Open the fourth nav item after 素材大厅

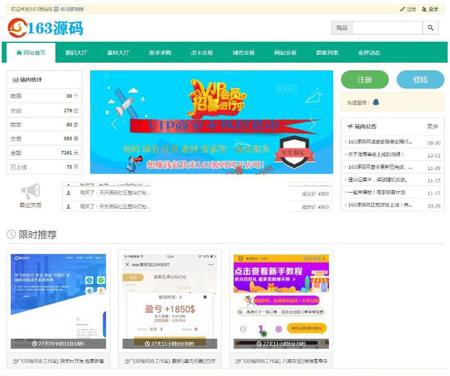point(285,53)
